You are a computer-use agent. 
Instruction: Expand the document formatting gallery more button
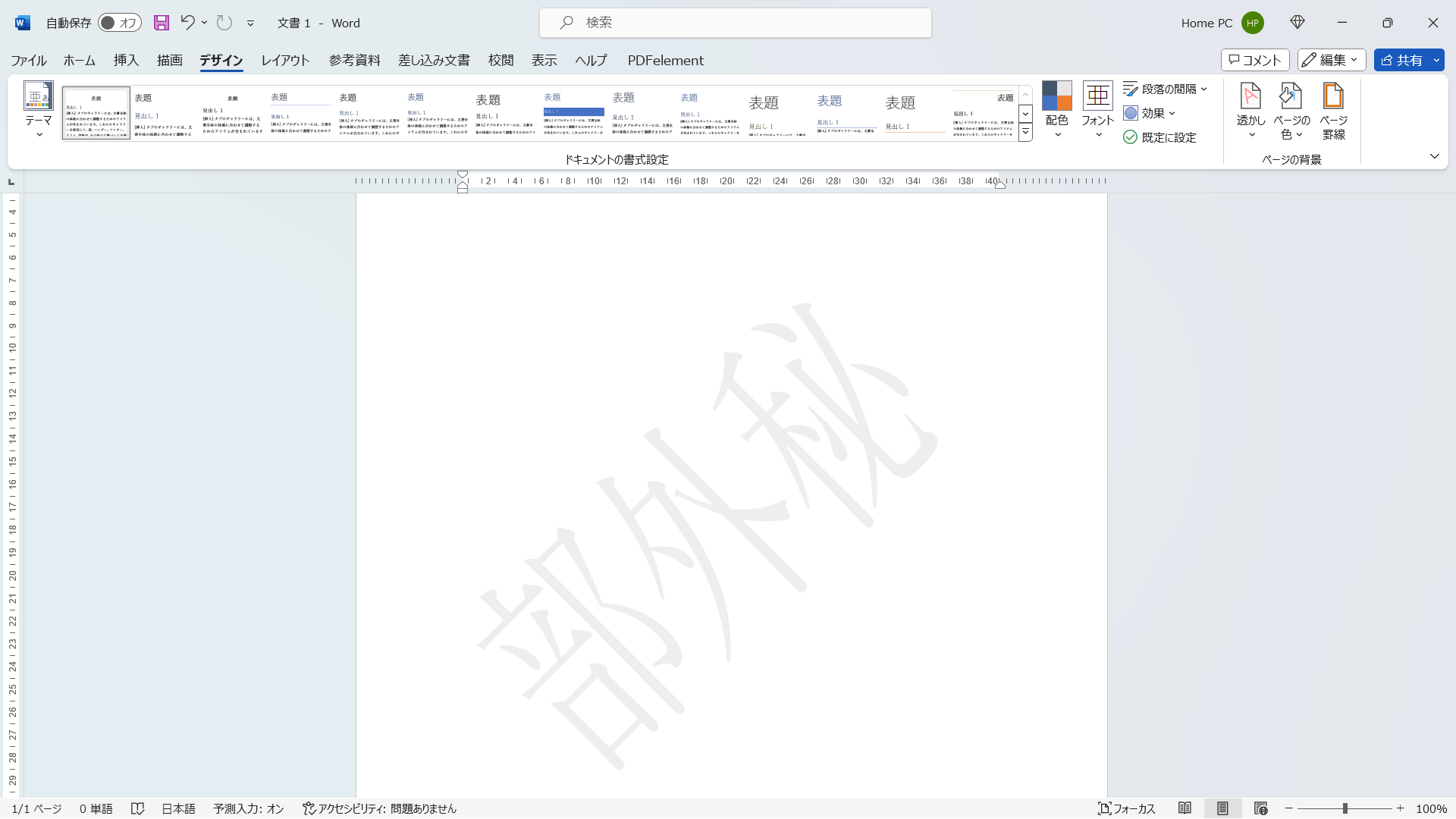1025,133
